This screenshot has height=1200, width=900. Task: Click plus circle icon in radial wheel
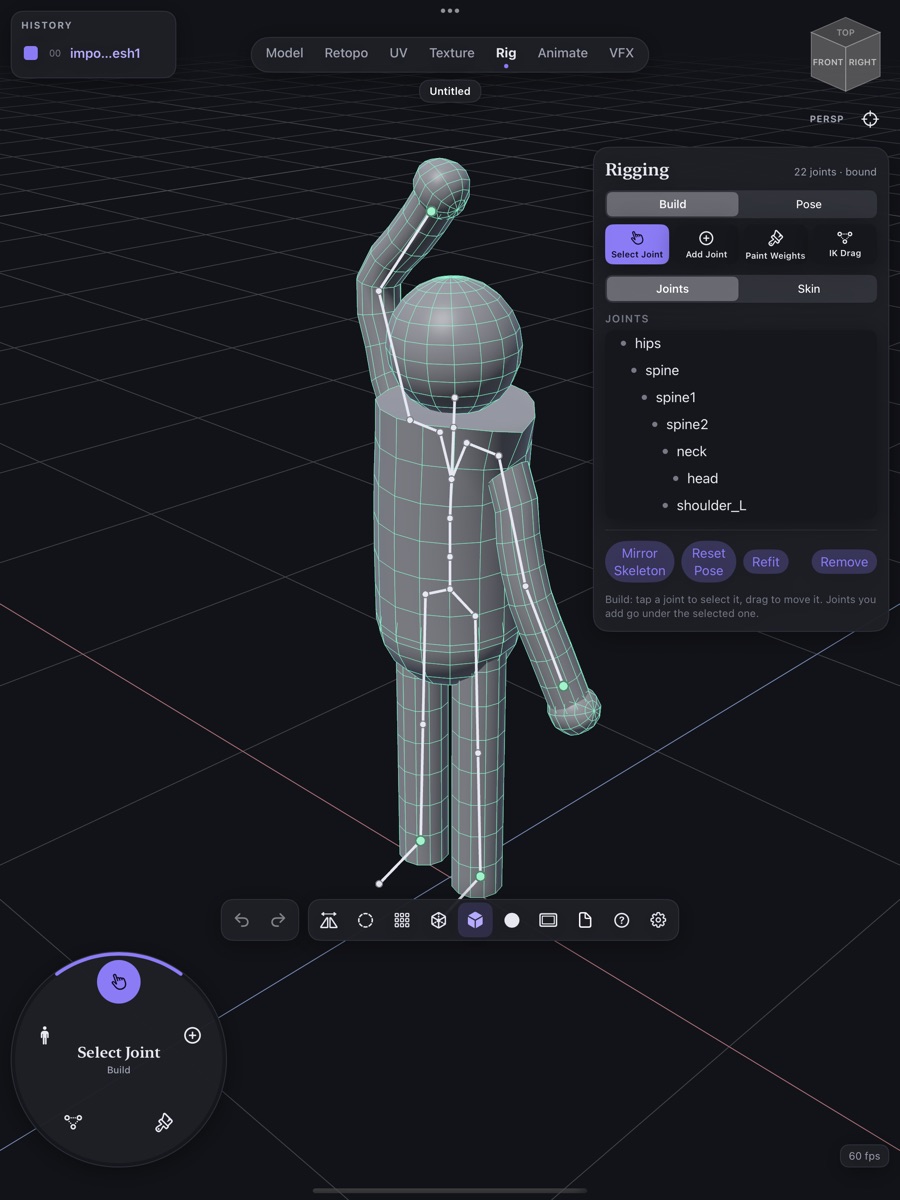tap(192, 1035)
